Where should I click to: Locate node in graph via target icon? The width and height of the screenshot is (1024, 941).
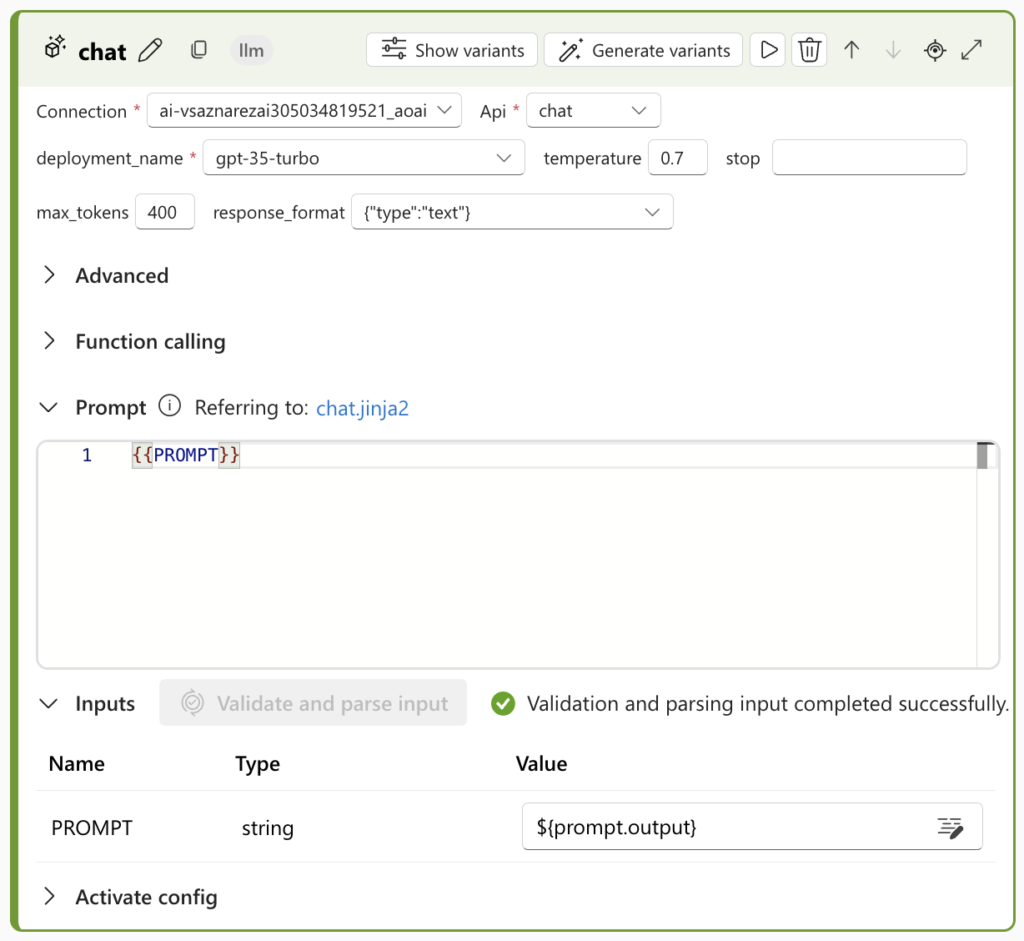(934, 50)
